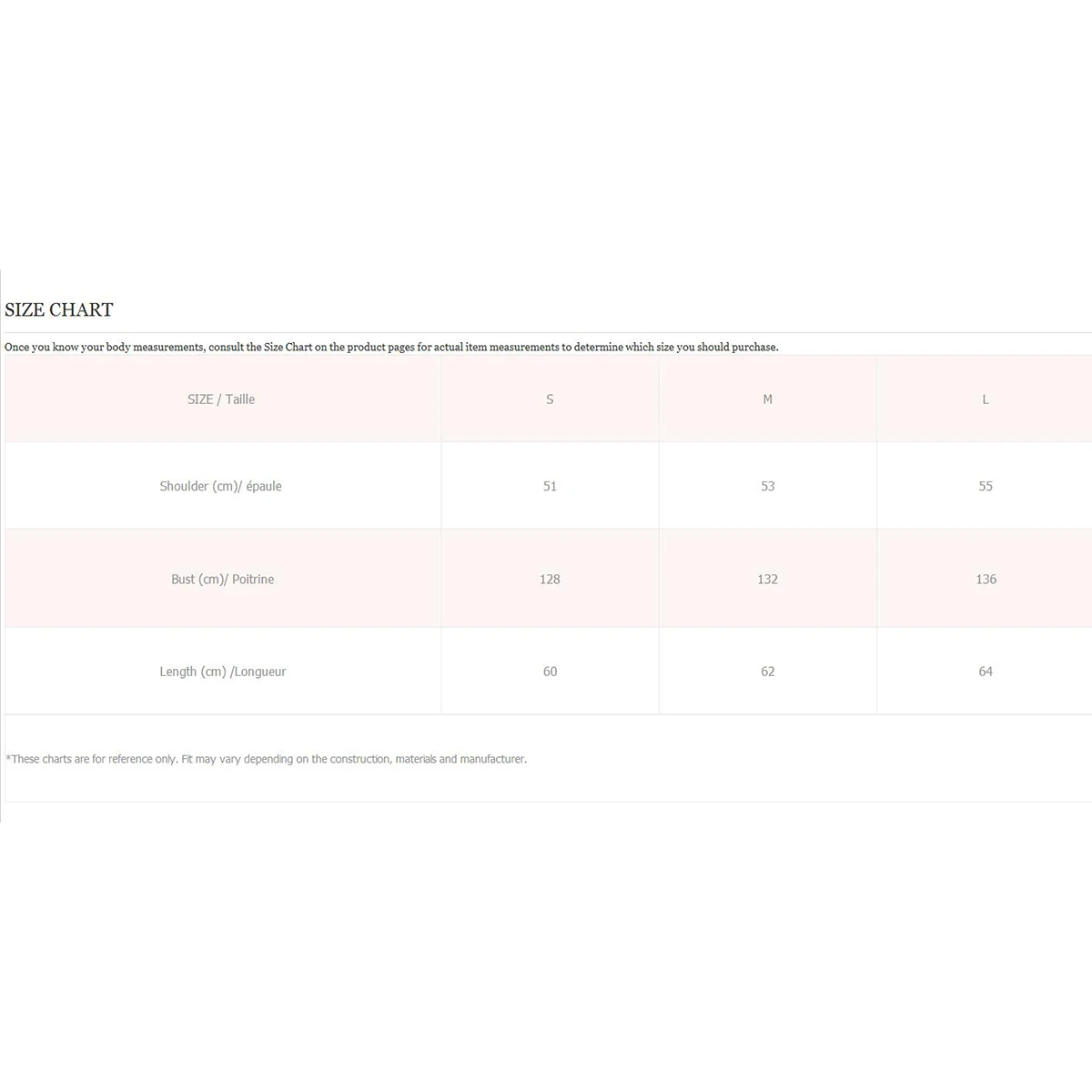1092x1092 pixels.
Task: Select the SIZE / Taille header cell
Action: pos(221,399)
